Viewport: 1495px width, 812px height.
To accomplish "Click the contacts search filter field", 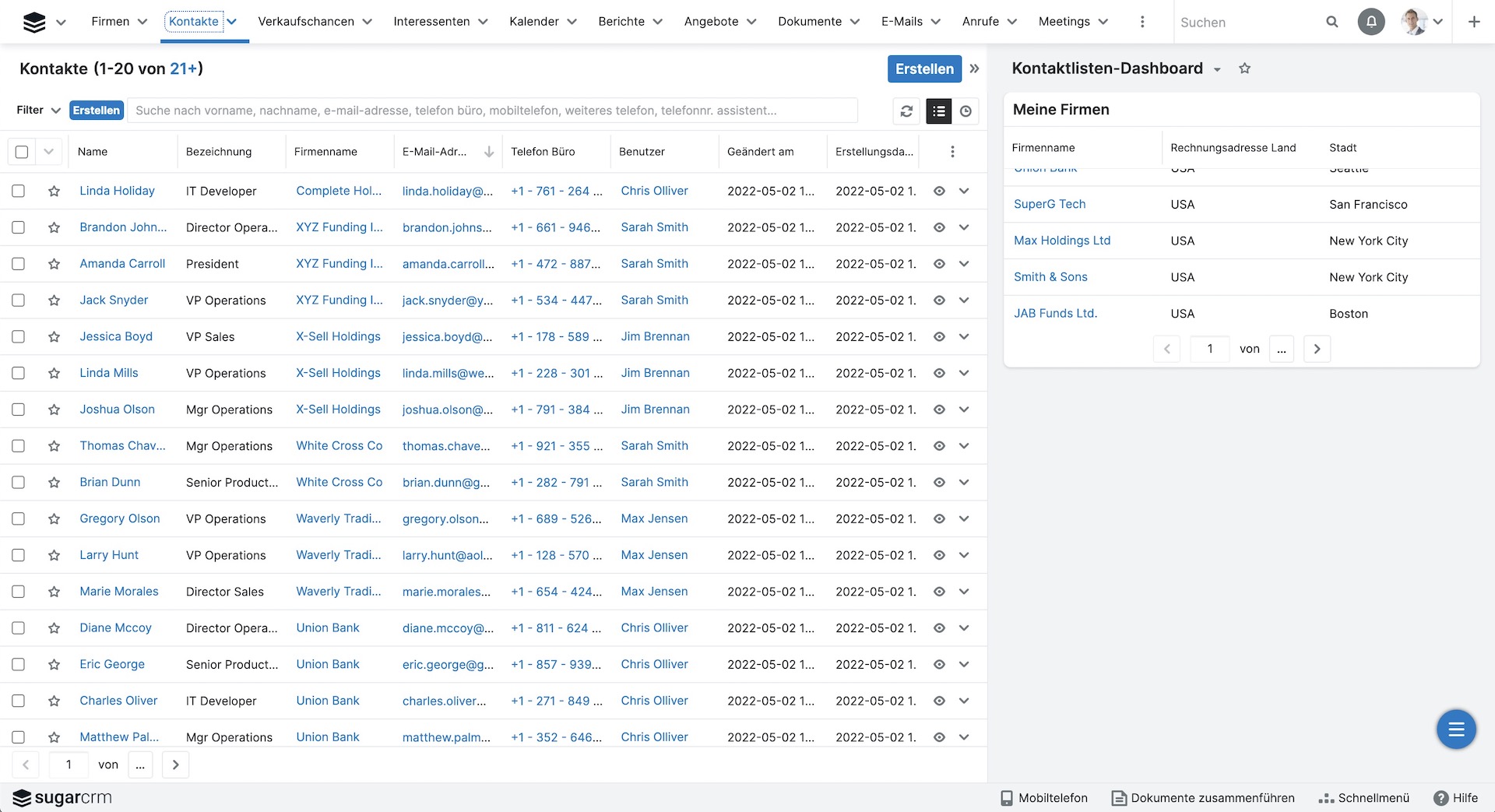I will coord(492,111).
